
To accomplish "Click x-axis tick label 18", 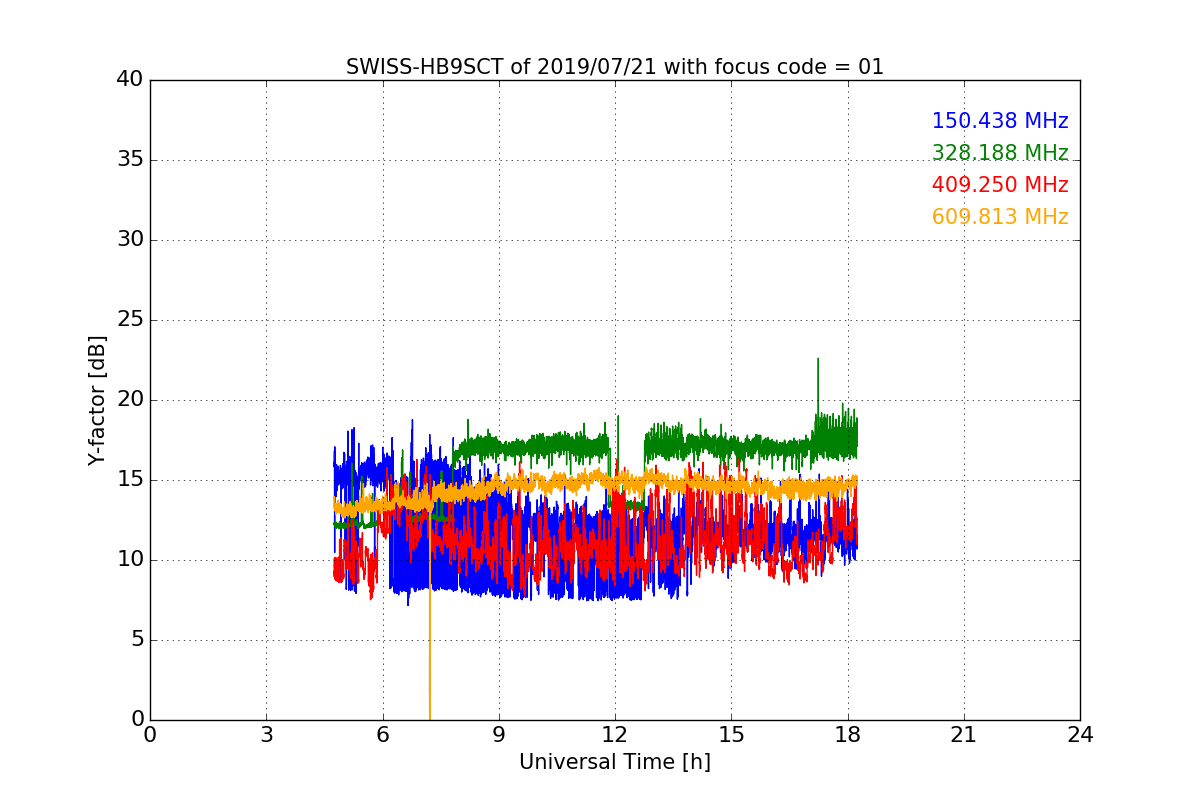I will [x=847, y=735].
